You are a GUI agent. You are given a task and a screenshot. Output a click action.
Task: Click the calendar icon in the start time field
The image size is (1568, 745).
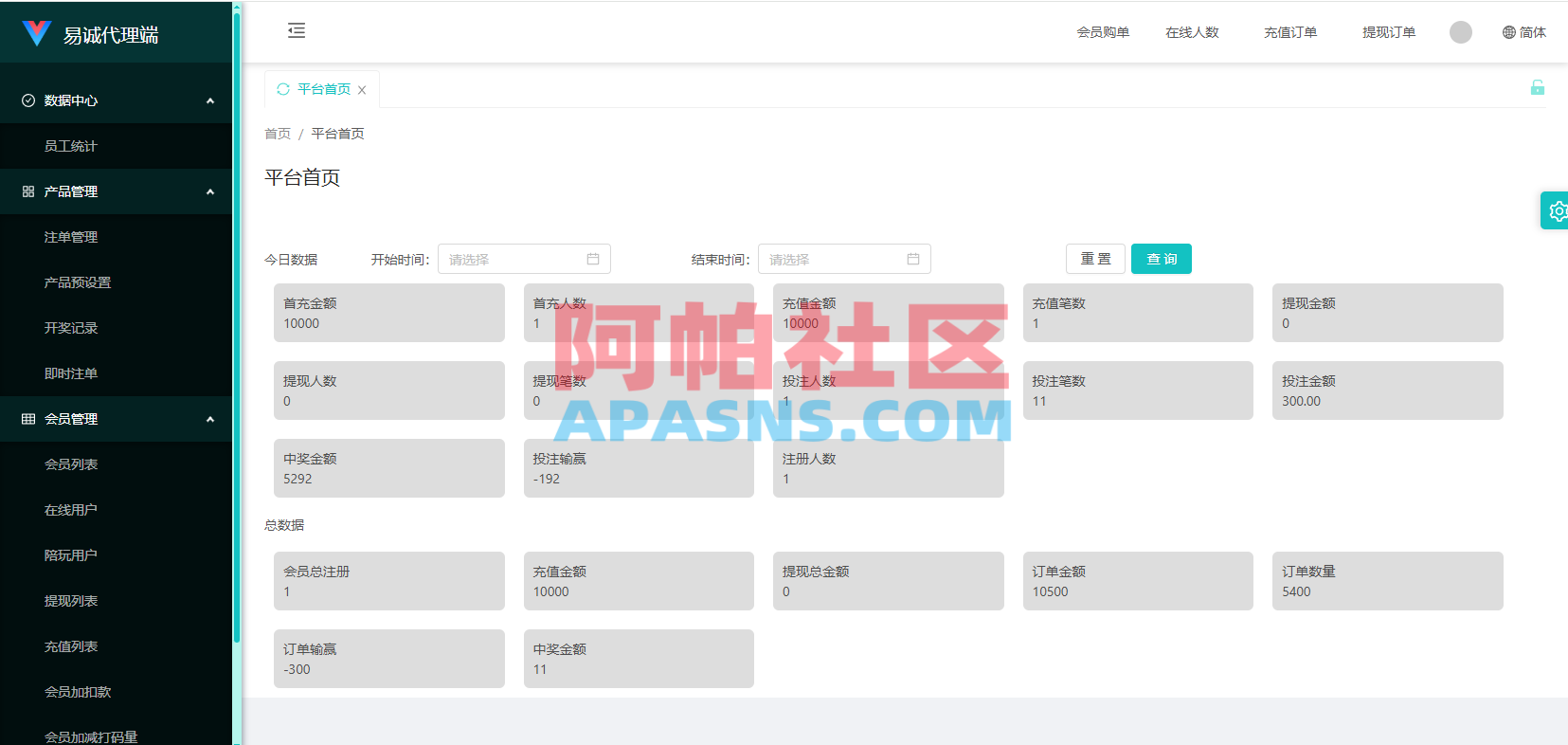pyautogui.click(x=593, y=259)
